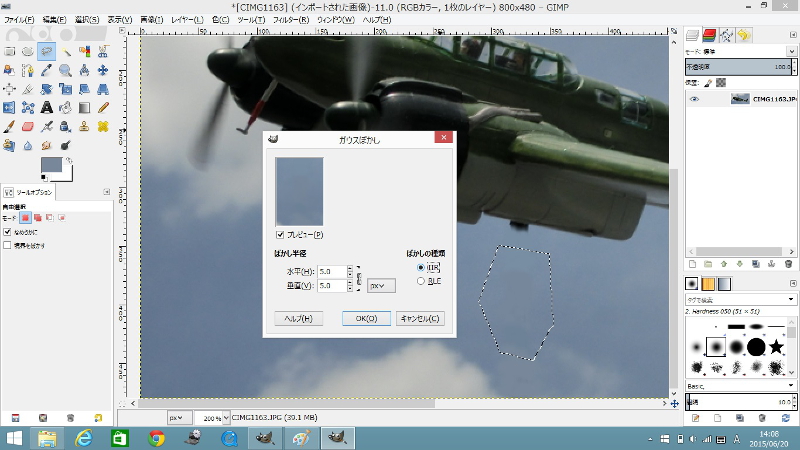
Task: Select the Eraser tool
Action: pos(27,127)
